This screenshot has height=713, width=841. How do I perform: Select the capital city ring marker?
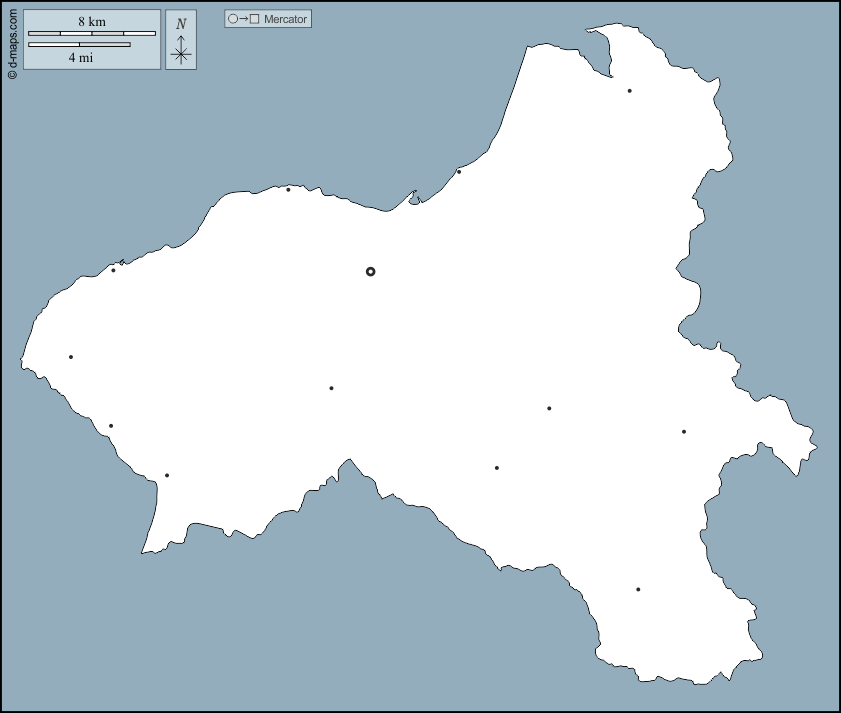(x=370, y=271)
